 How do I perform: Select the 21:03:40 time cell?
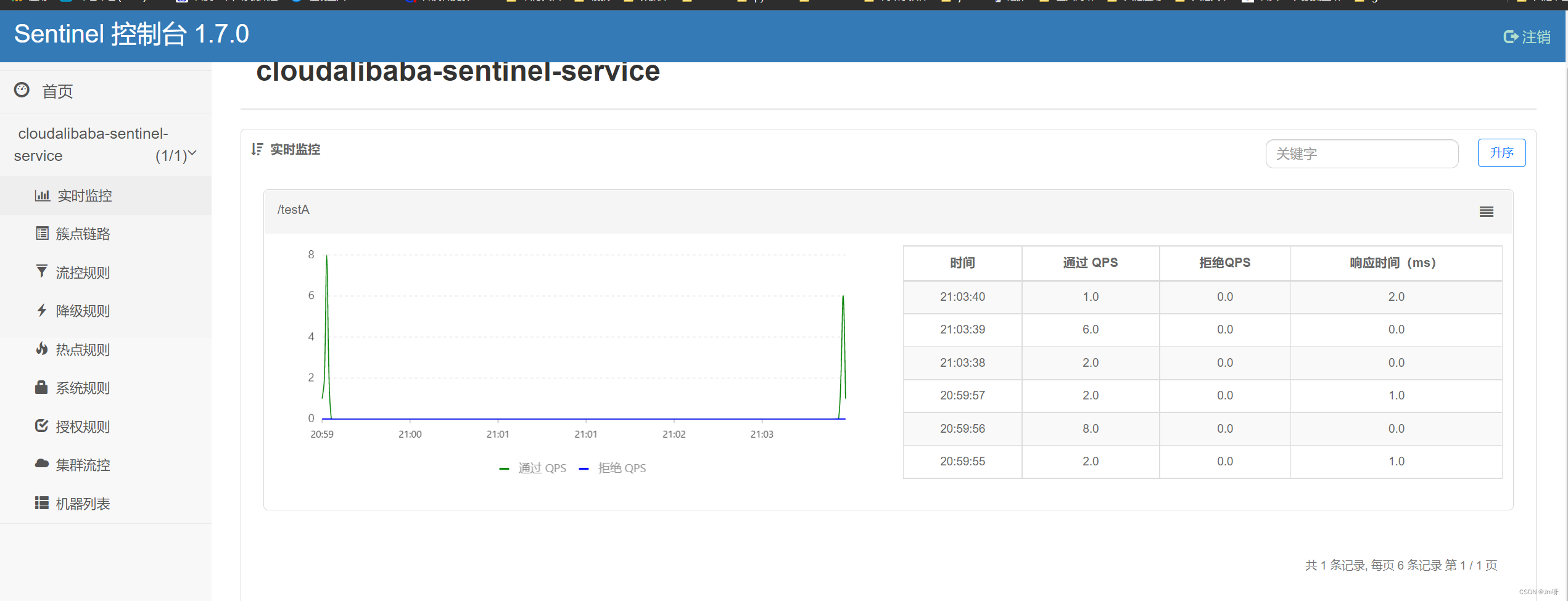point(962,296)
